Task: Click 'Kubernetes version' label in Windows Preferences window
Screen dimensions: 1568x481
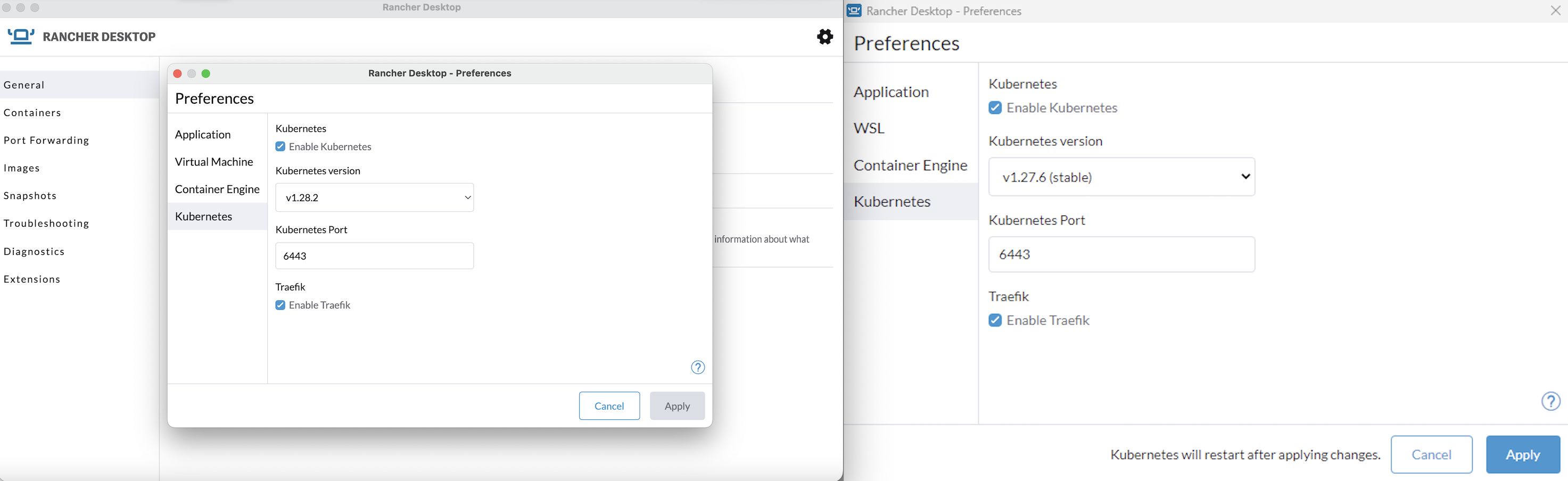Action: [x=1045, y=141]
